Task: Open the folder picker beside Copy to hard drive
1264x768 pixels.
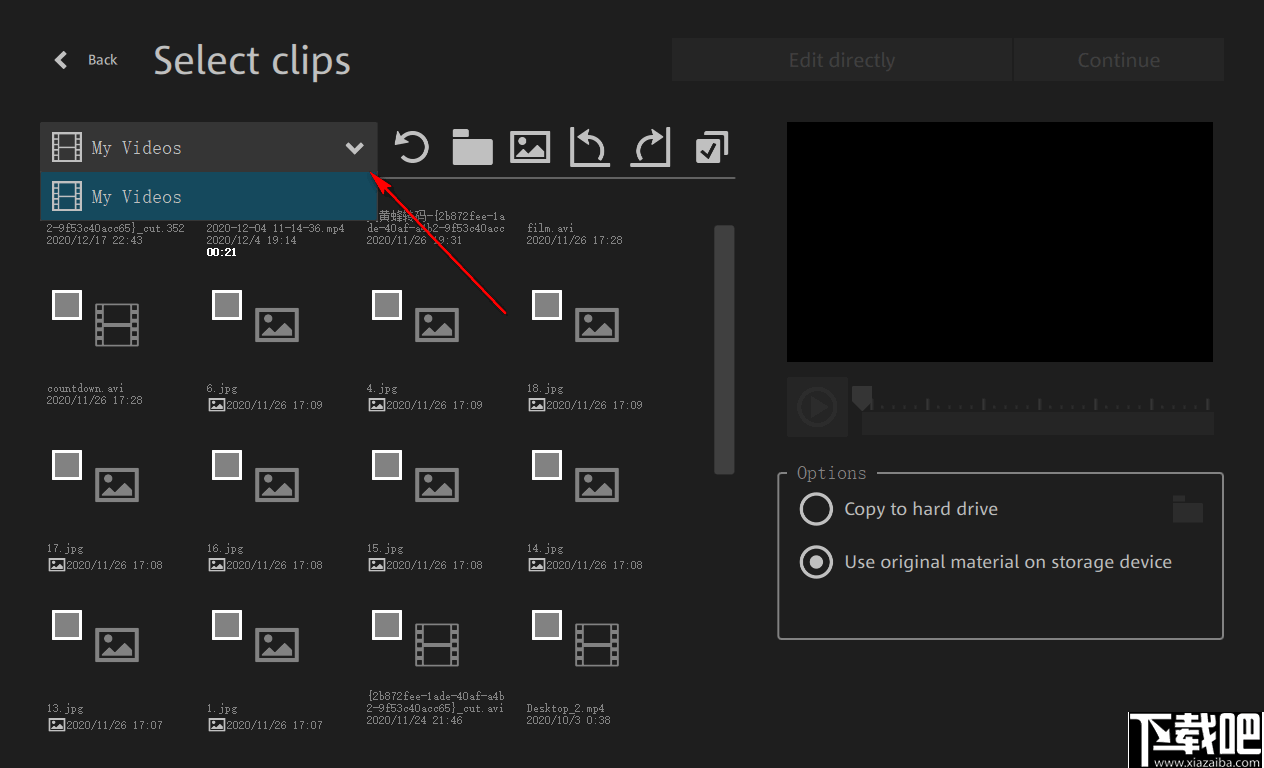Action: [1186, 509]
